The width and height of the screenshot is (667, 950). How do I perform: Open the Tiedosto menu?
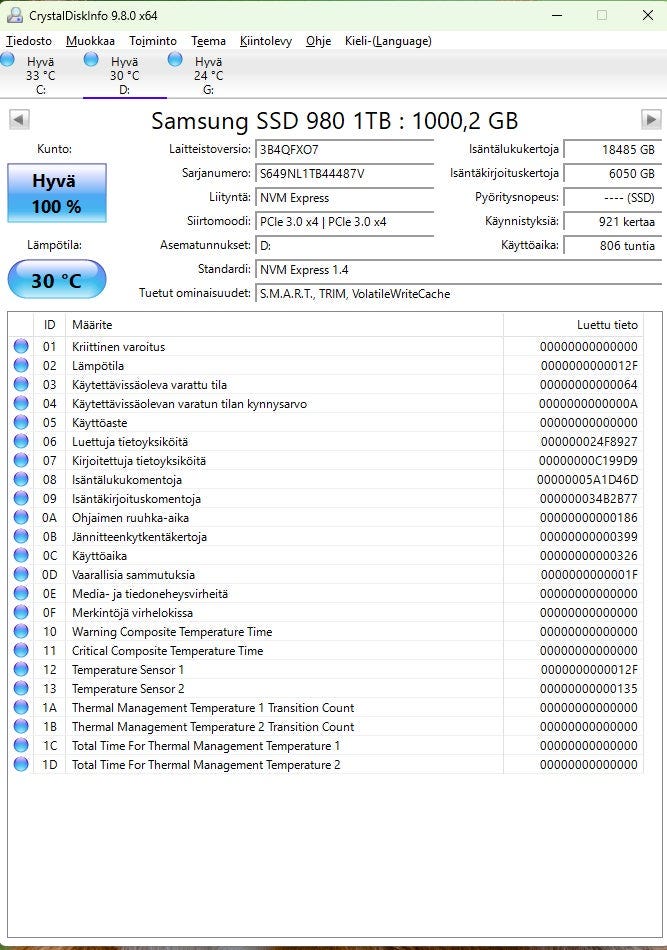pyautogui.click(x=28, y=41)
